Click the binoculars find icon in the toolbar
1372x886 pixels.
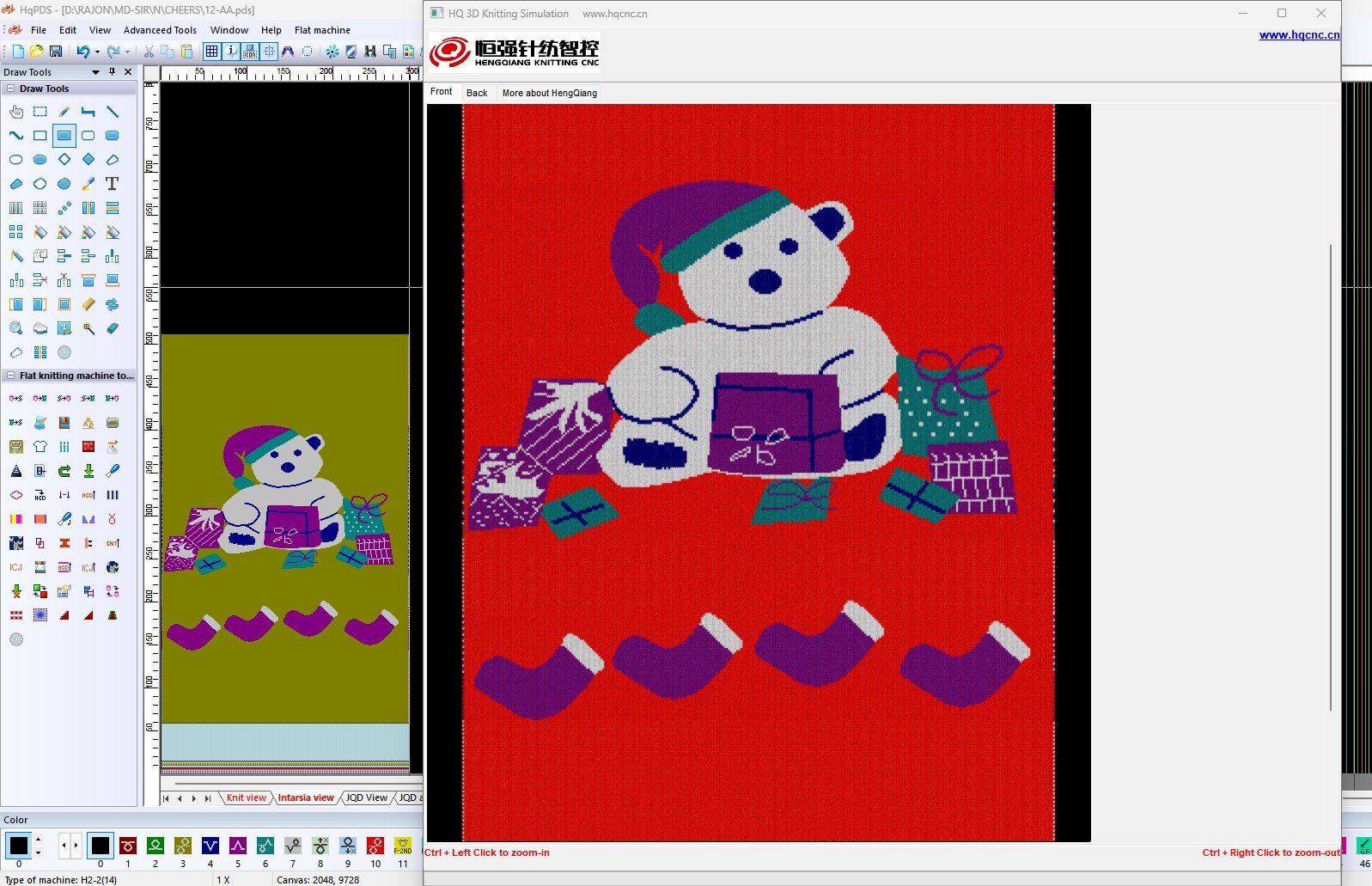pos(370,52)
